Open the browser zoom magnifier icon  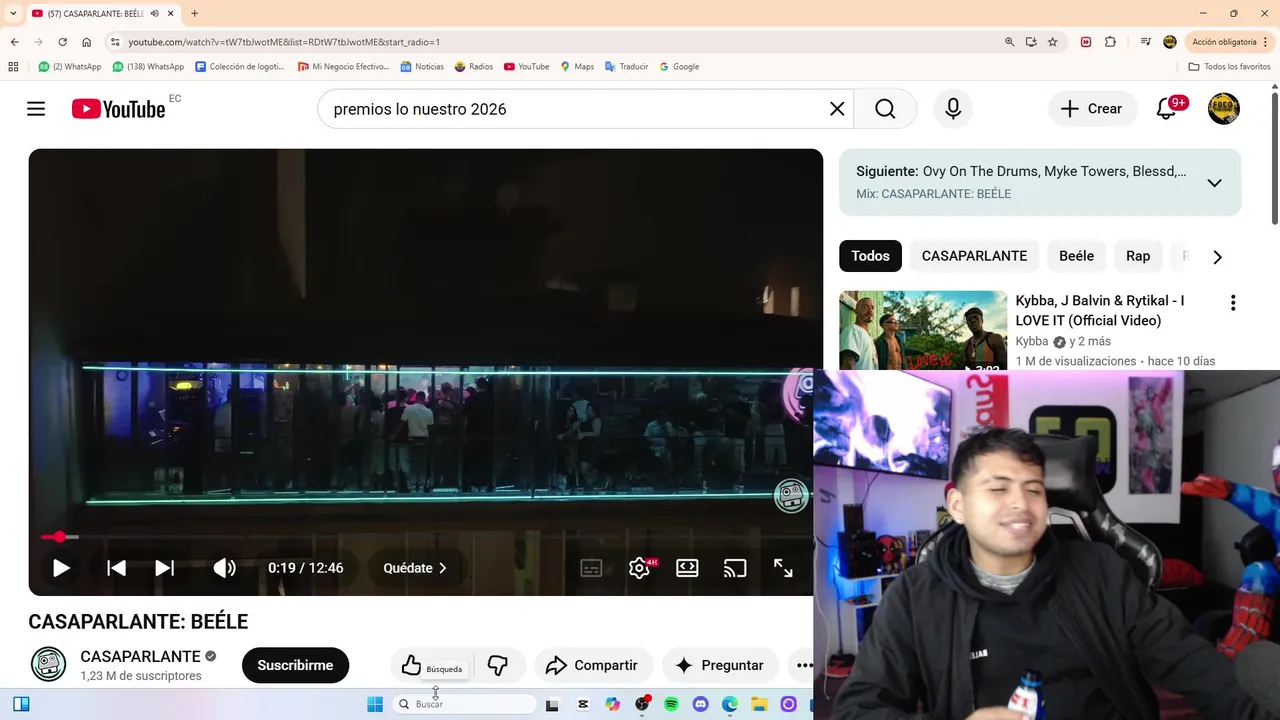tap(1010, 42)
